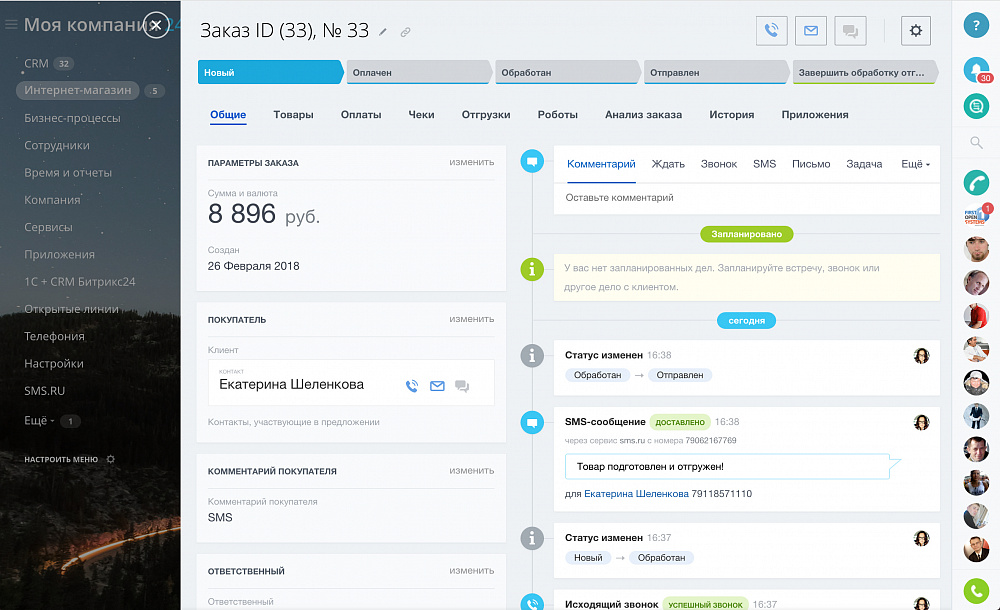Click Настроить меню link
The width and height of the screenshot is (1000, 610).
[61, 459]
